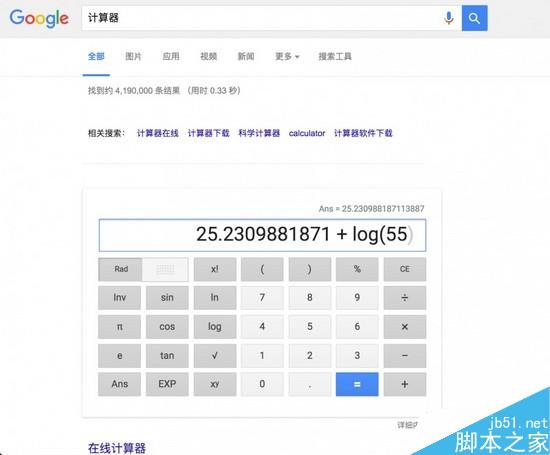Go to the 视频 tab
Viewport: 550px width, 455px height.
(x=208, y=56)
